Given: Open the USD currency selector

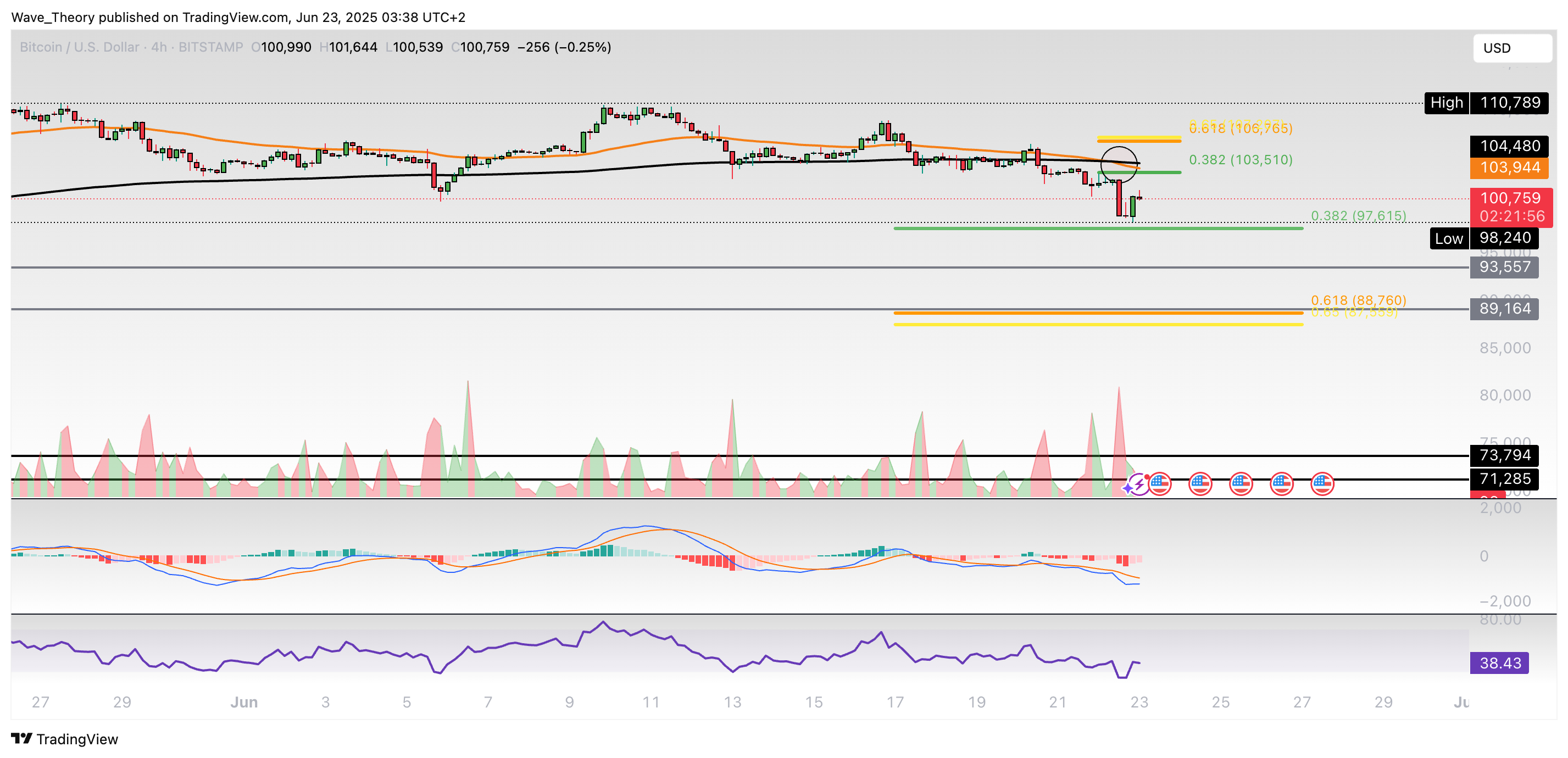Looking at the screenshot, I should pyautogui.click(x=1511, y=48).
